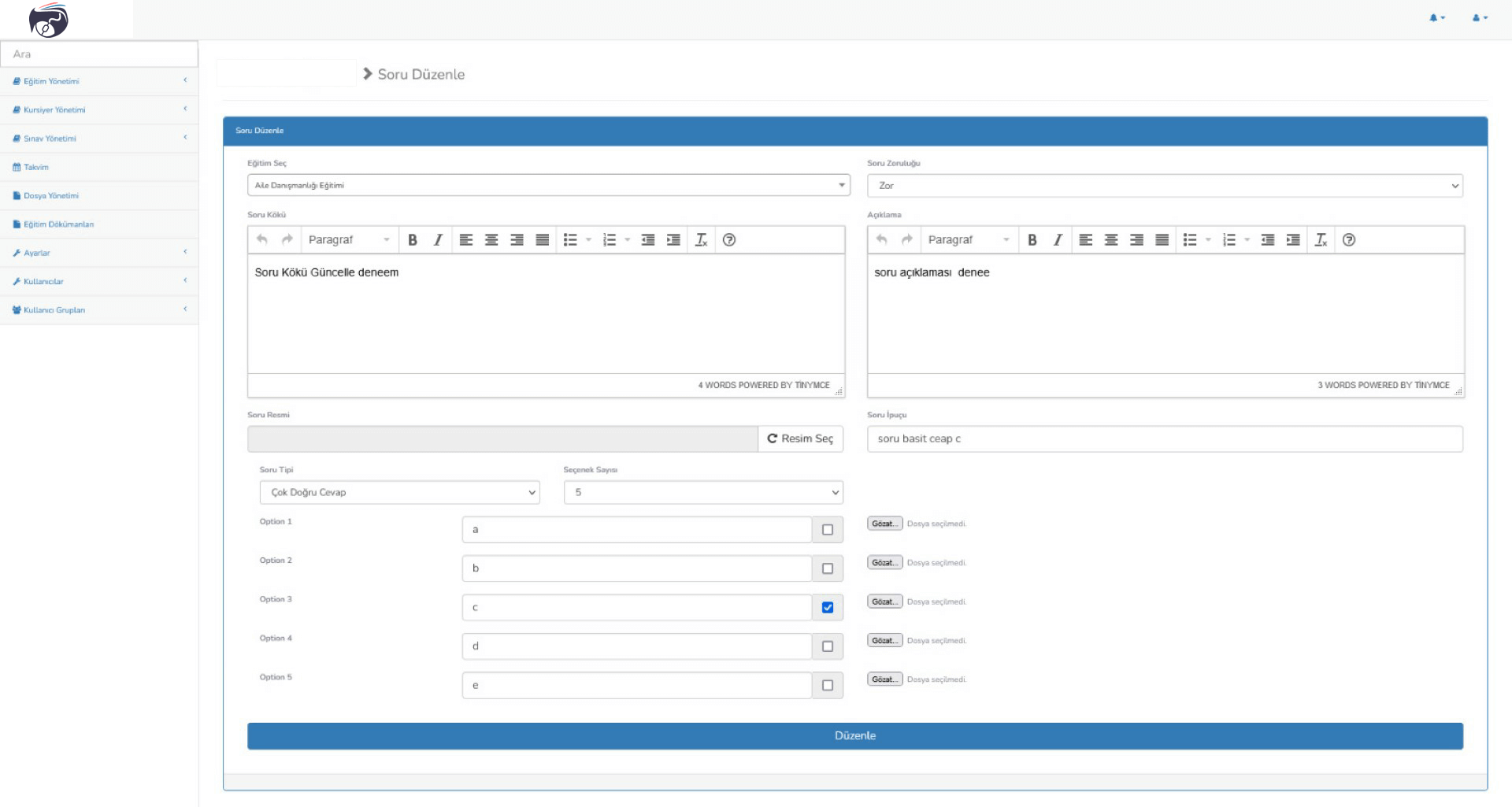Screen dimensions: 1512x807
Task: Check Option 1 as correct answer
Action: 827,530
